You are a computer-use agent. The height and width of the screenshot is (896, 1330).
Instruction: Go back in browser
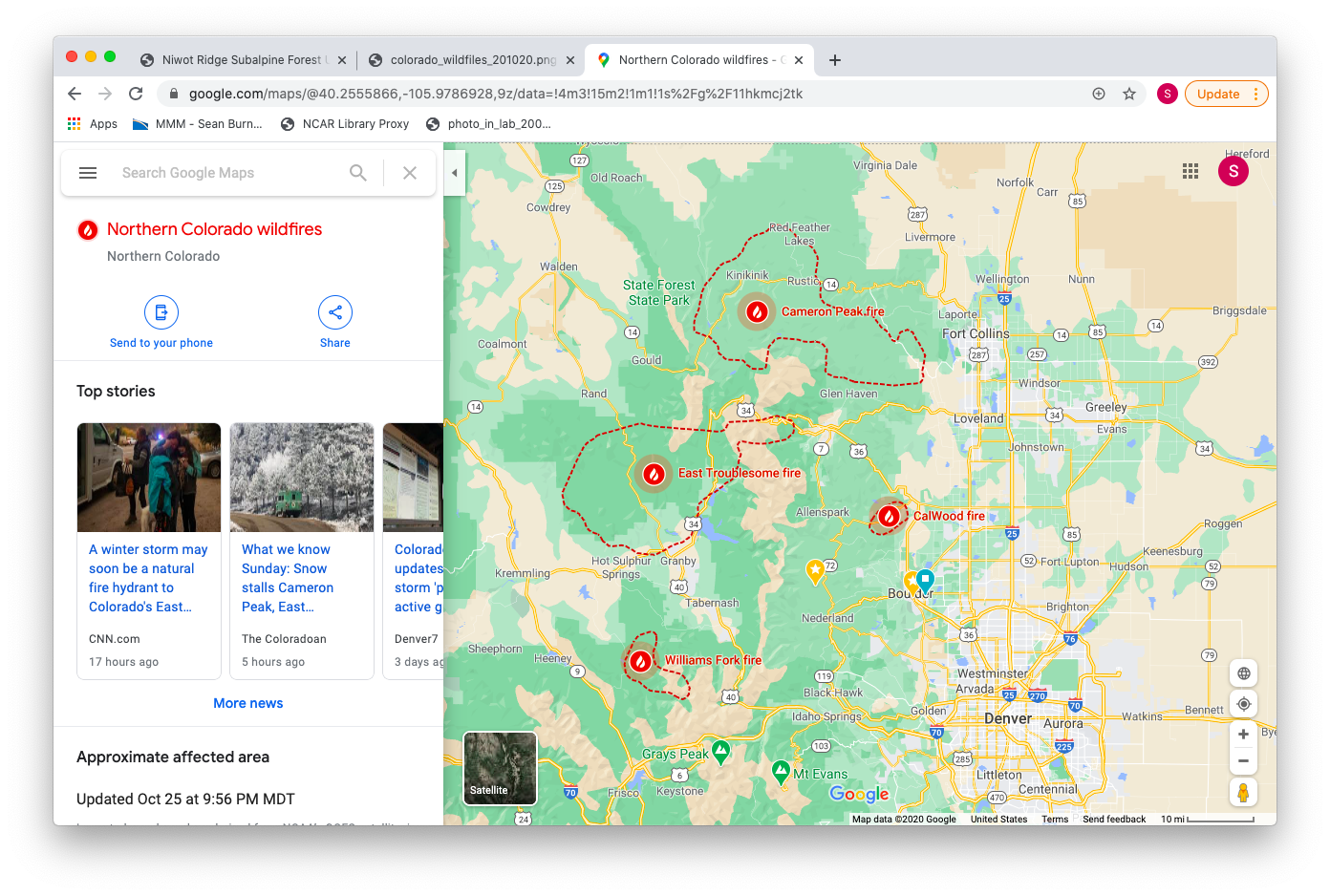[75, 94]
